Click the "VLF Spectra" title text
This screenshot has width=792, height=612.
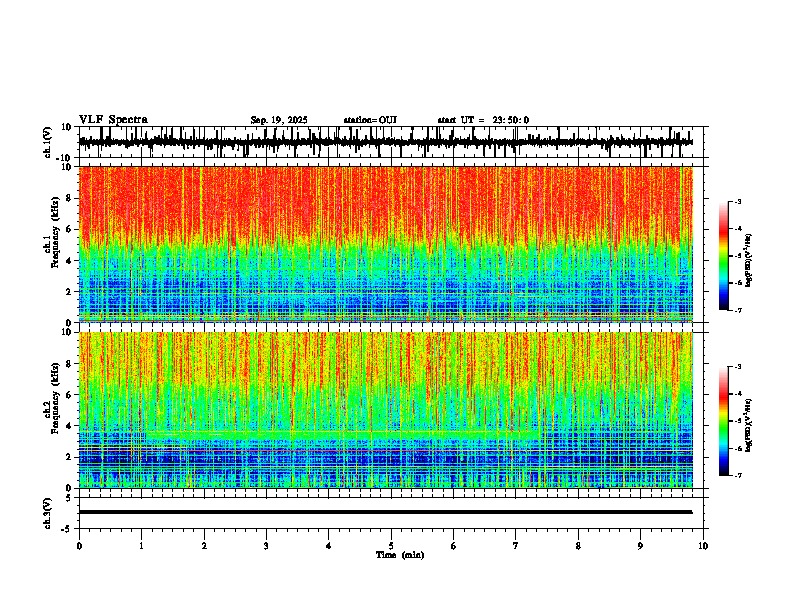pyautogui.click(x=113, y=120)
